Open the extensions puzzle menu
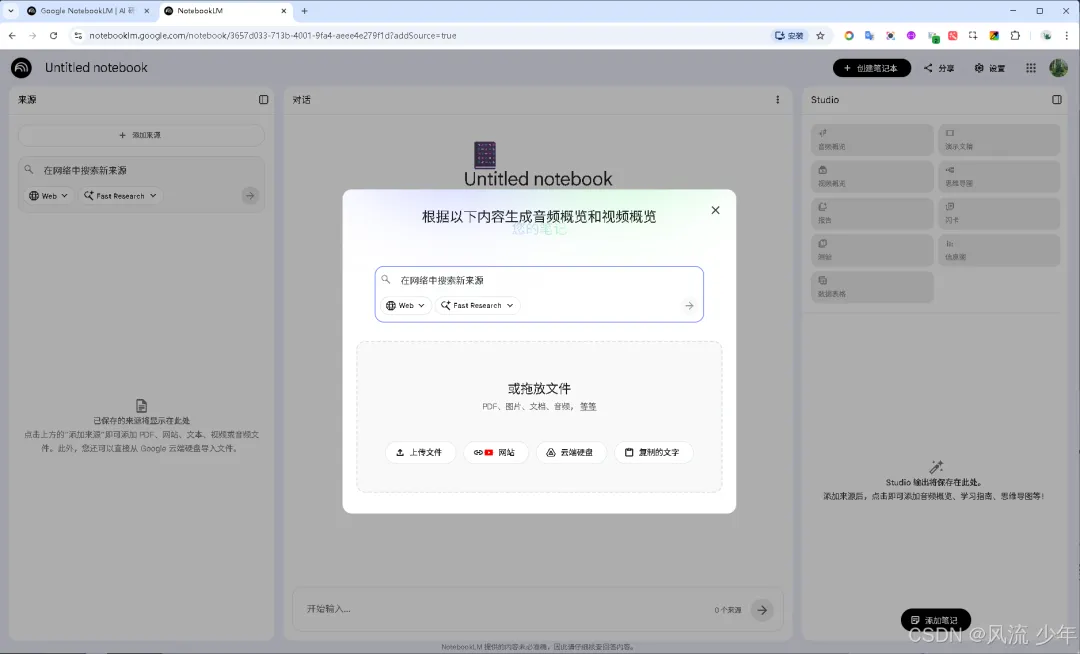1080x654 pixels. (x=1015, y=36)
